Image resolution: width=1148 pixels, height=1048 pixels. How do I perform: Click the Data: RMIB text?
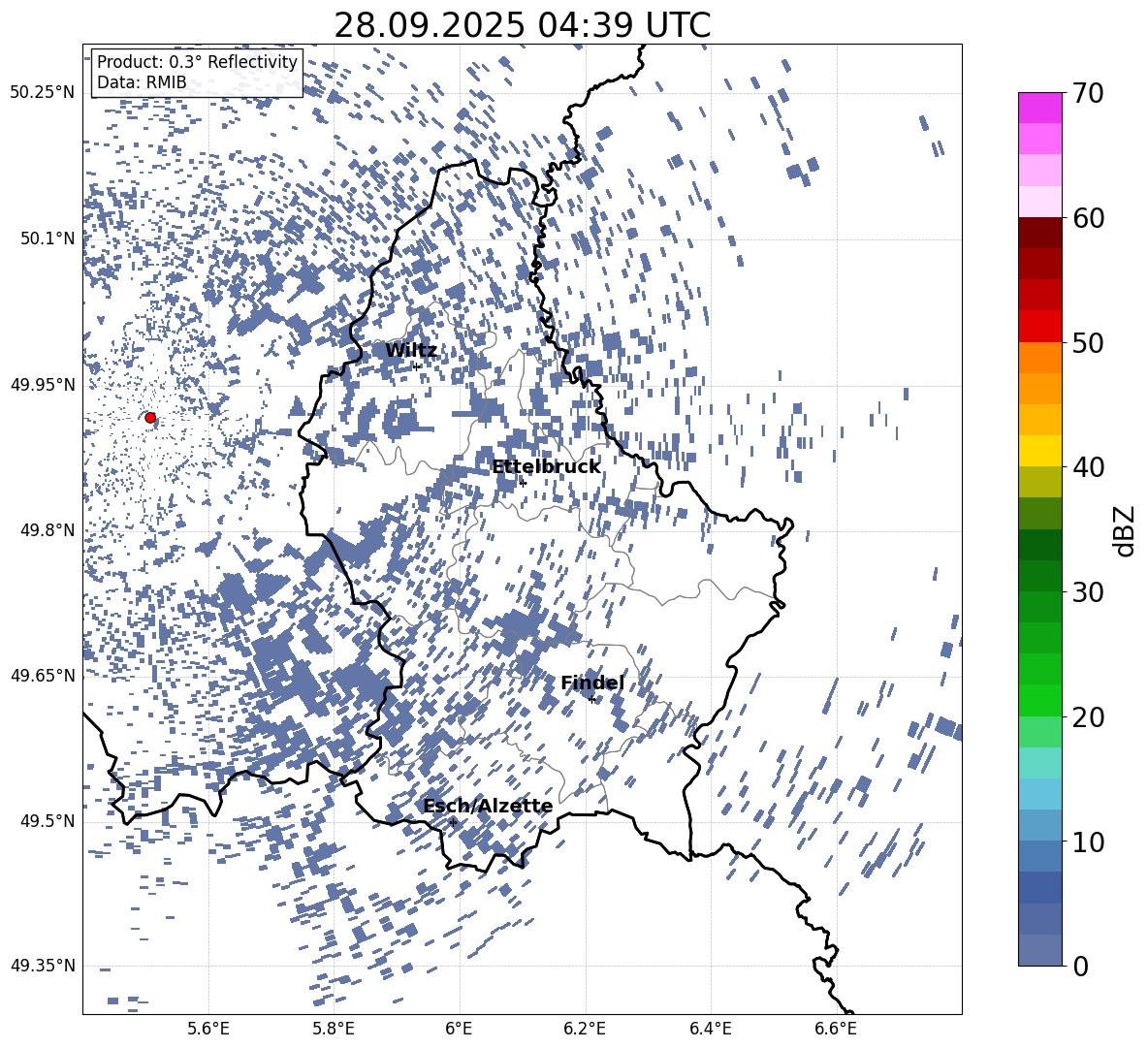point(142,82)
